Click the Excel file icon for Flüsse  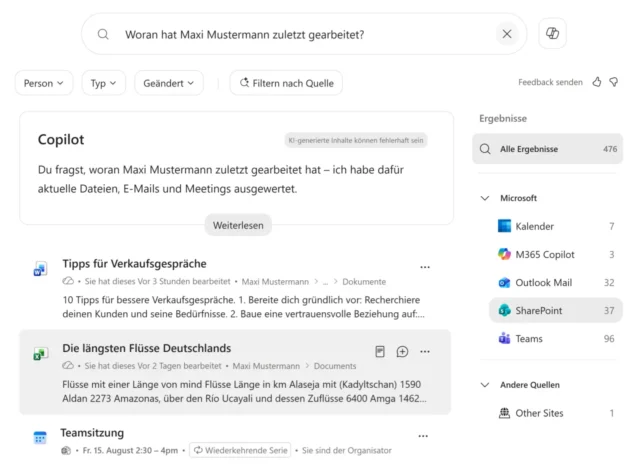pos(40,354)
